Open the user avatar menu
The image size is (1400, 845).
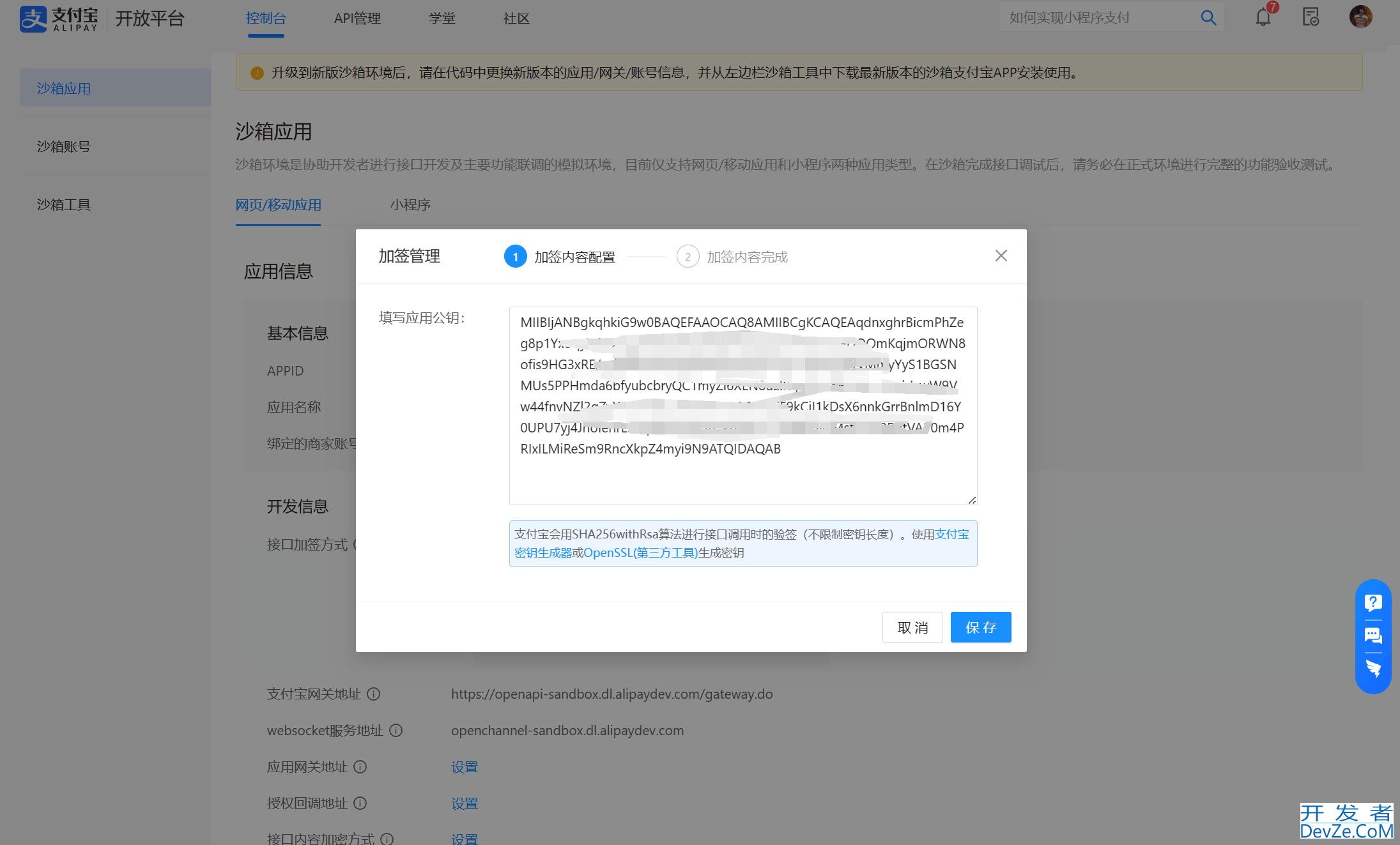[1361, 17]
